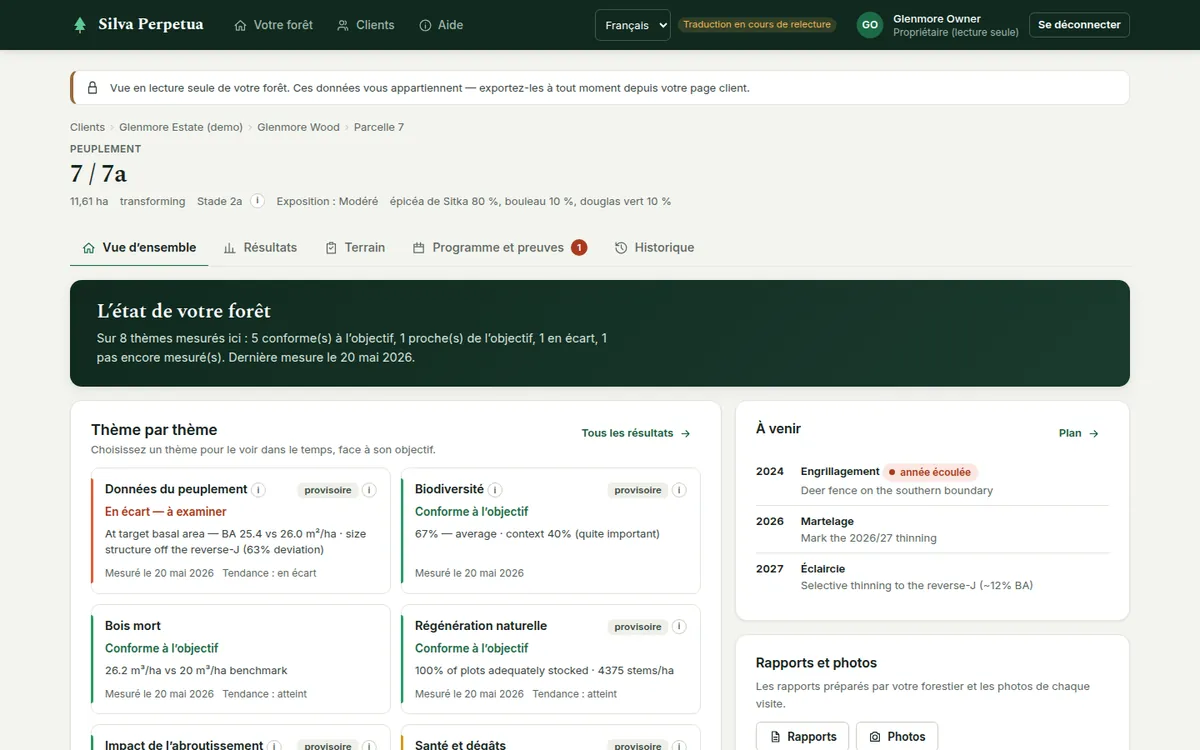Screen dimensions: 1200x750
Task: Open Clients in the top navigation
Action: (366, 25)
